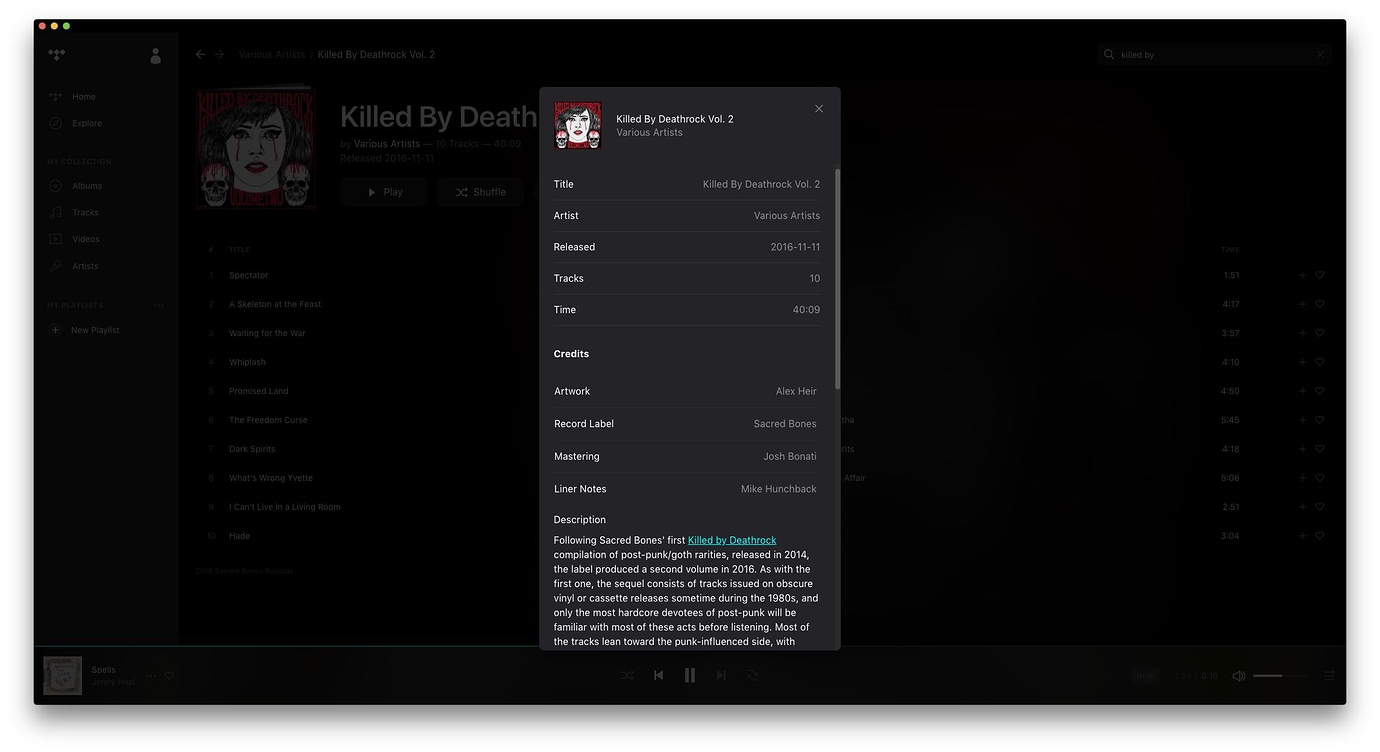Image resolution: width=1380 pixels, height=752 pixels.
Task: Click the large album cover behind the dialog
Action: (256, 148)
